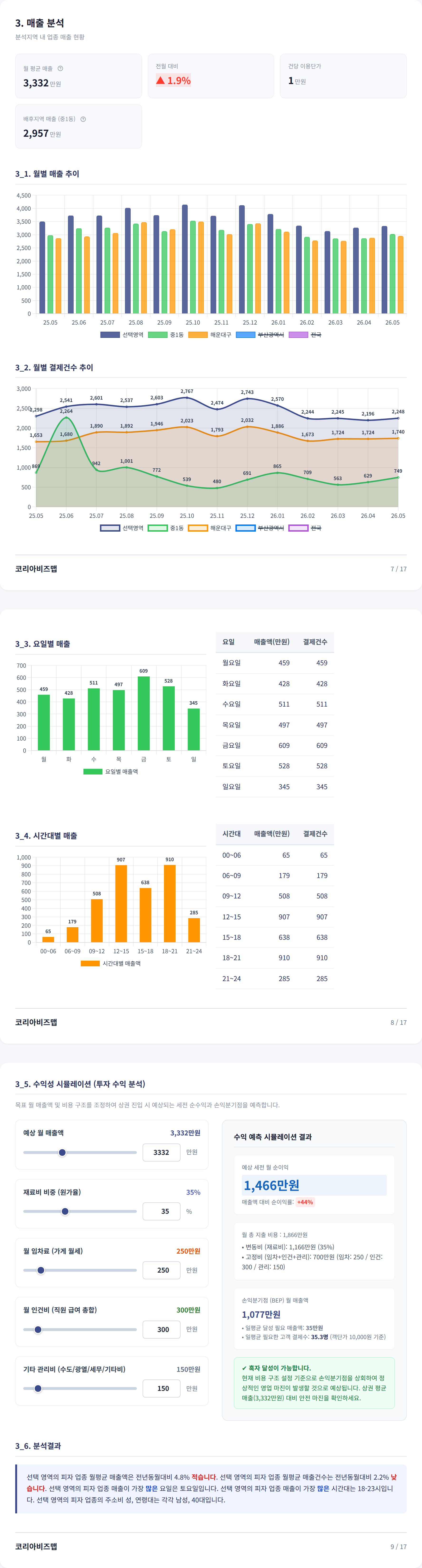Toggle 선택영역 legend in 월별 결제건수 추이 chart
The height and width of the screenshot is (1568, 422).
pyautogui.click(x=122, y=528)
